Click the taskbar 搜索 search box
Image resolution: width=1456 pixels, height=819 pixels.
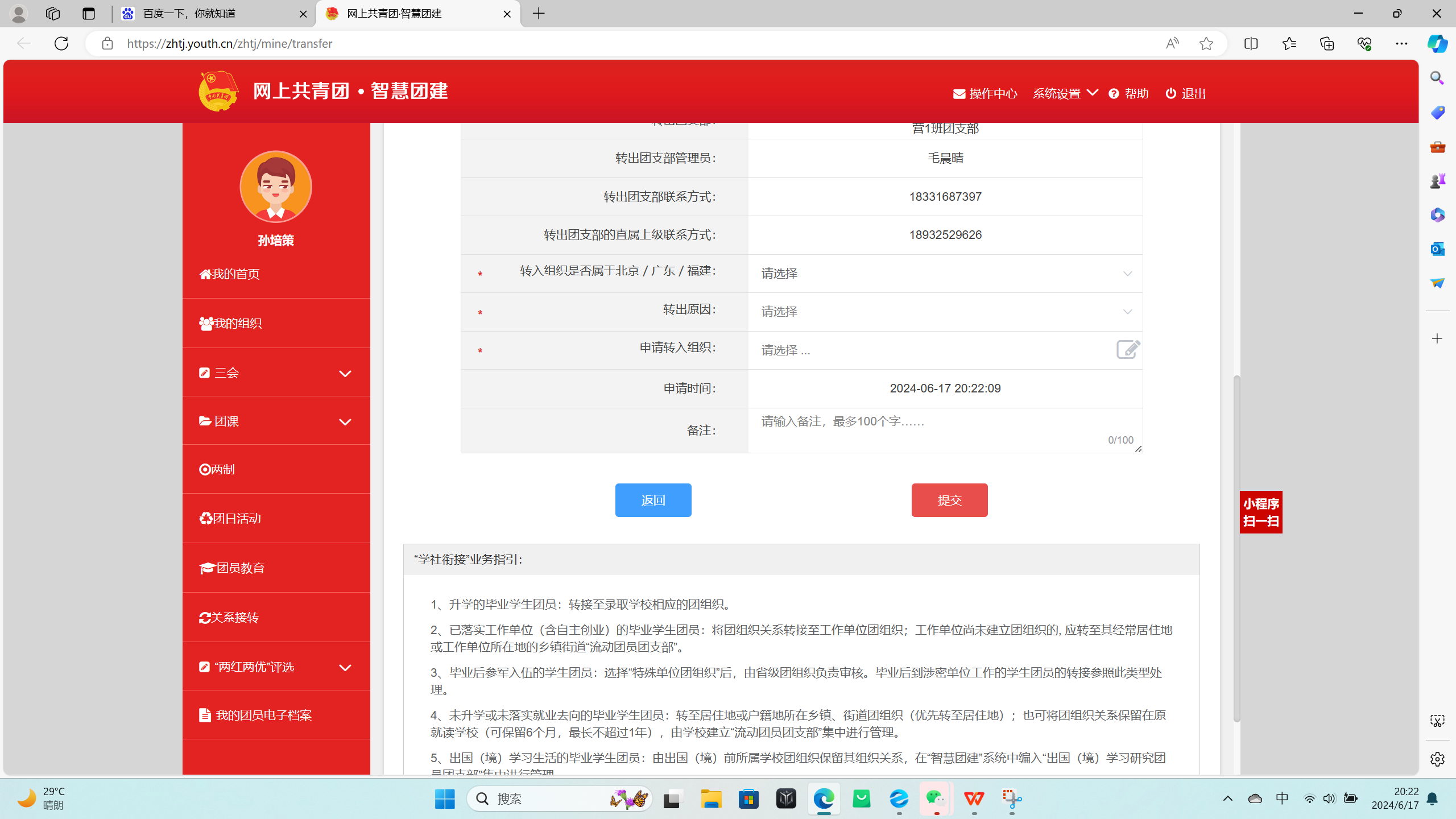coord(560,799)
